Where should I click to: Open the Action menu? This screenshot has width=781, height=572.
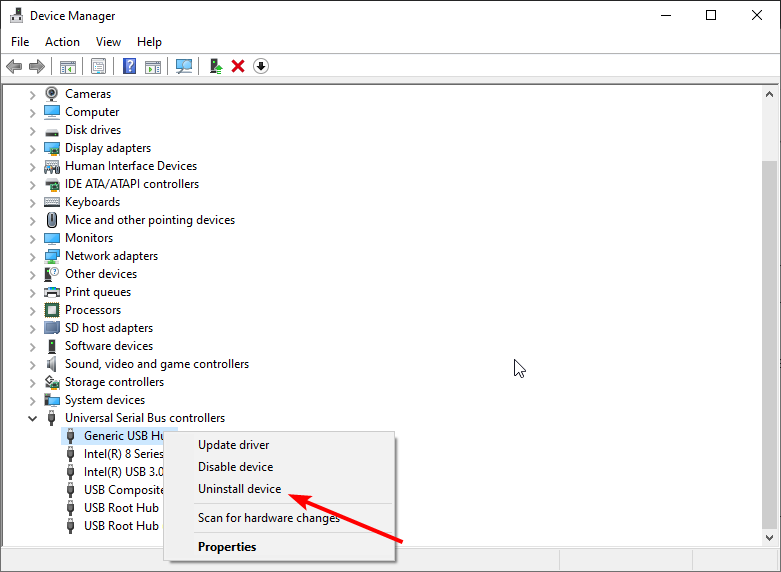(62, 42)
